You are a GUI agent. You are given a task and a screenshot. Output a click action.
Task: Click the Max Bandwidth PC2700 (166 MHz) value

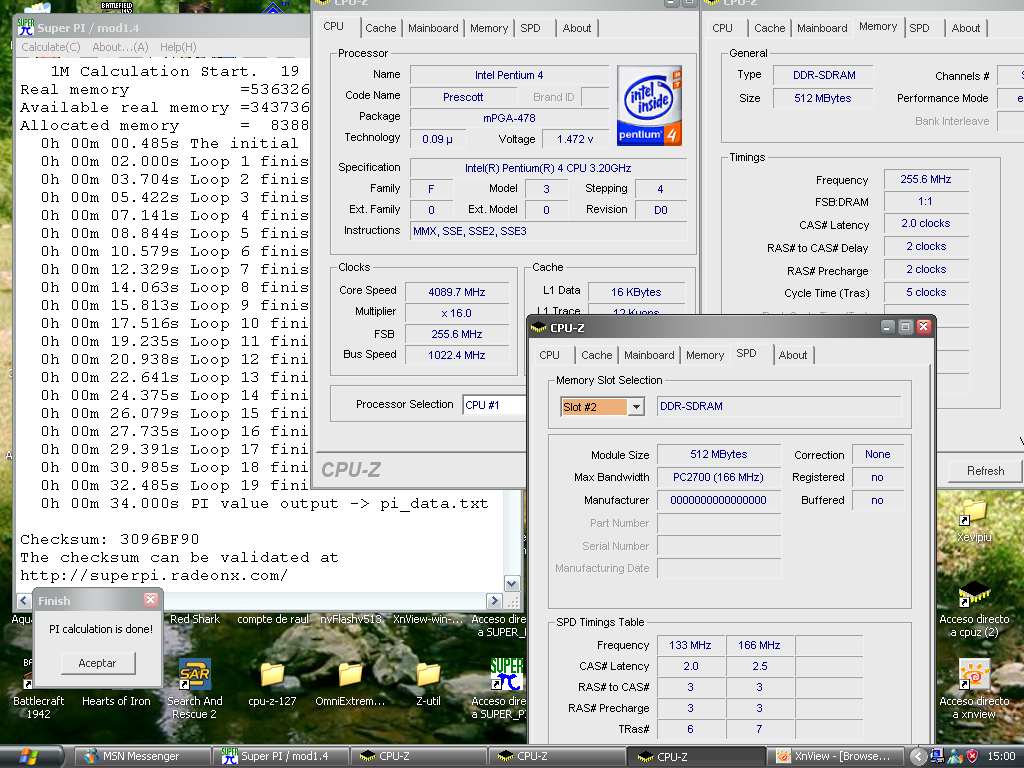point(718,477)
